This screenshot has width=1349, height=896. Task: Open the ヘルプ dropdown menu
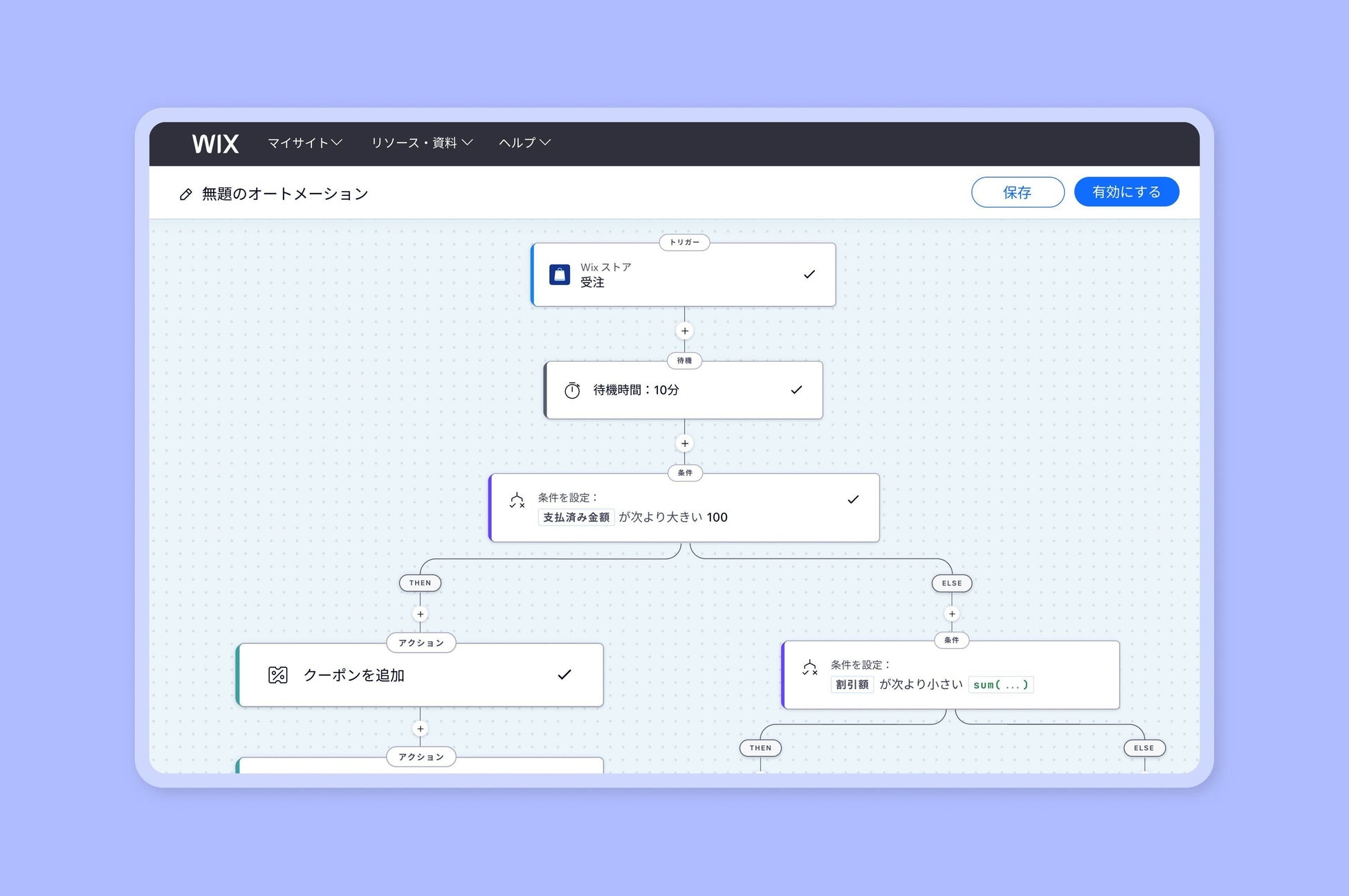tap(524, 143)
